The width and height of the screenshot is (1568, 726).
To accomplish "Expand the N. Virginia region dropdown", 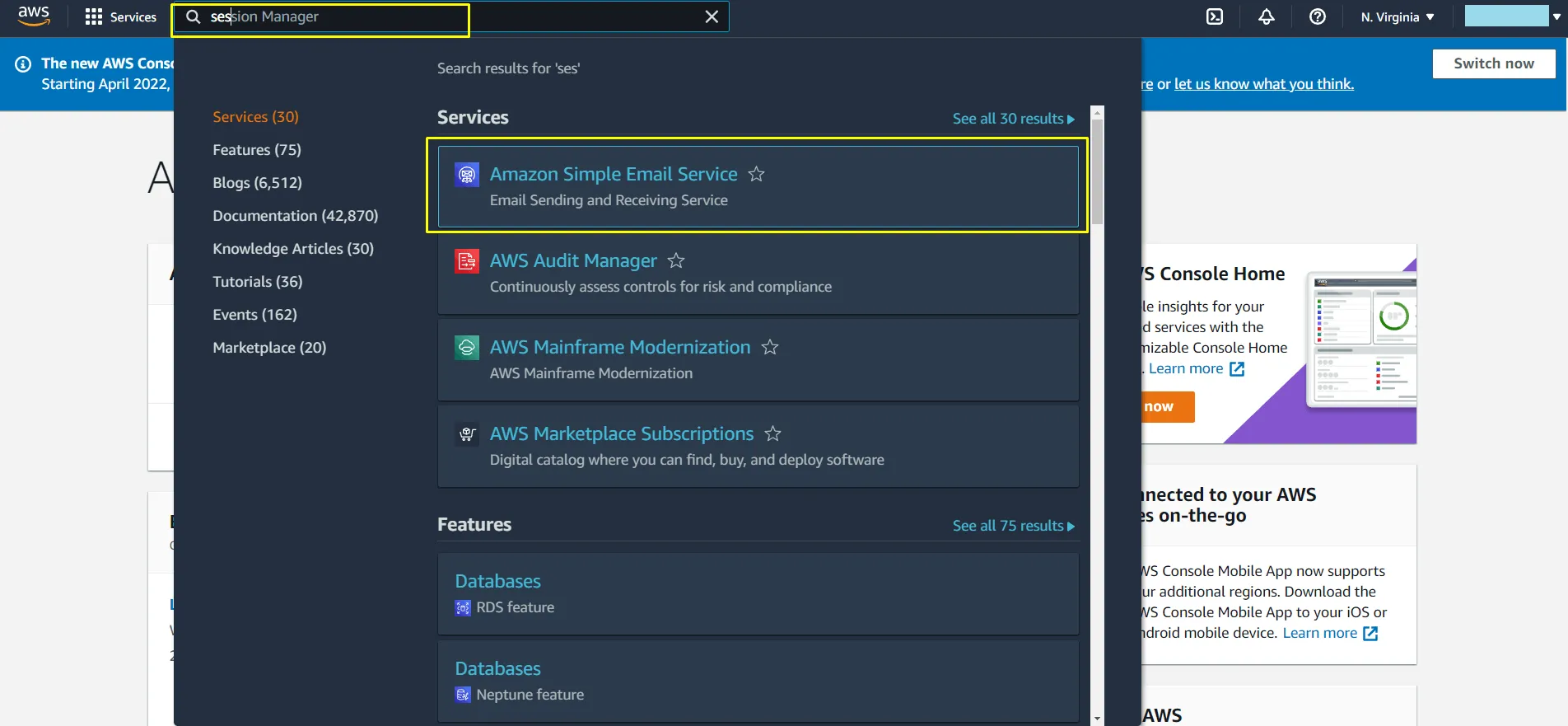I will pyautogui.click(x=1398, y=16).
